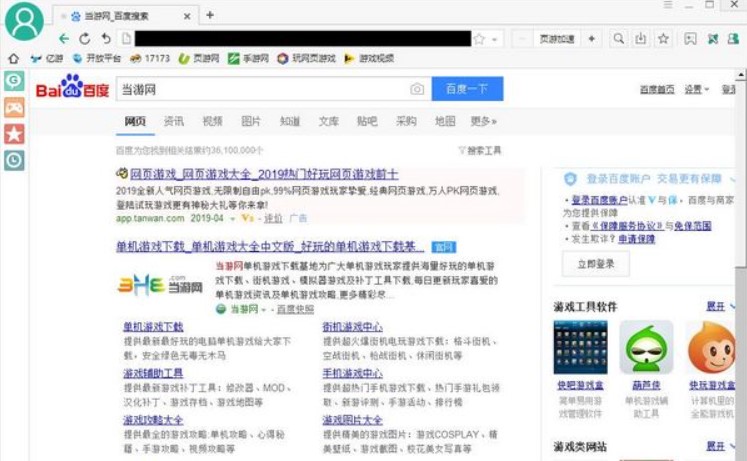Open the 页游网 bookmark

click(199, 58)
